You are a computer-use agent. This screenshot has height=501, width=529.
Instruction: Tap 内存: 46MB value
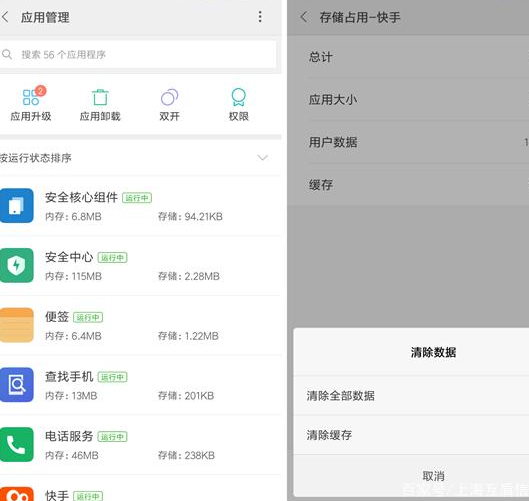tap(72, 455)
